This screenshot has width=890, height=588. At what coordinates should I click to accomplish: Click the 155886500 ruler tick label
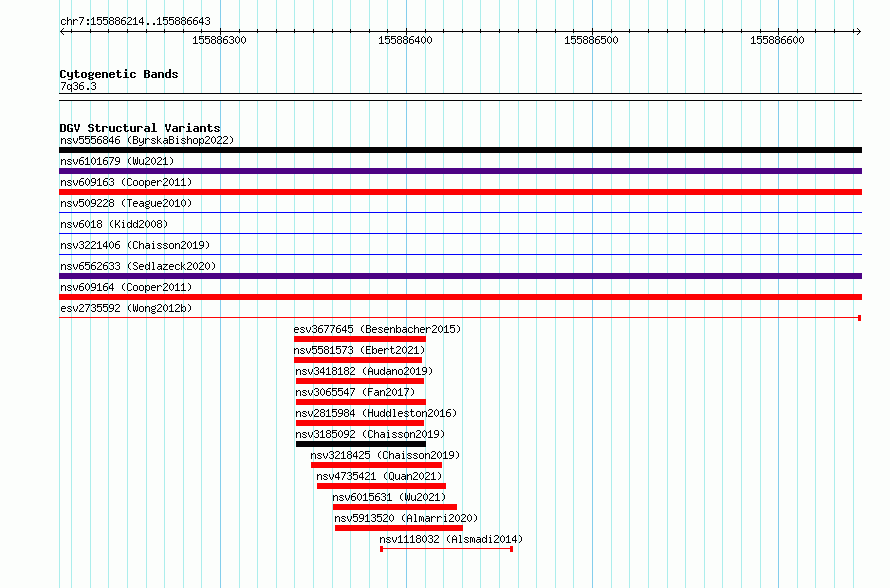pos(591,40)
